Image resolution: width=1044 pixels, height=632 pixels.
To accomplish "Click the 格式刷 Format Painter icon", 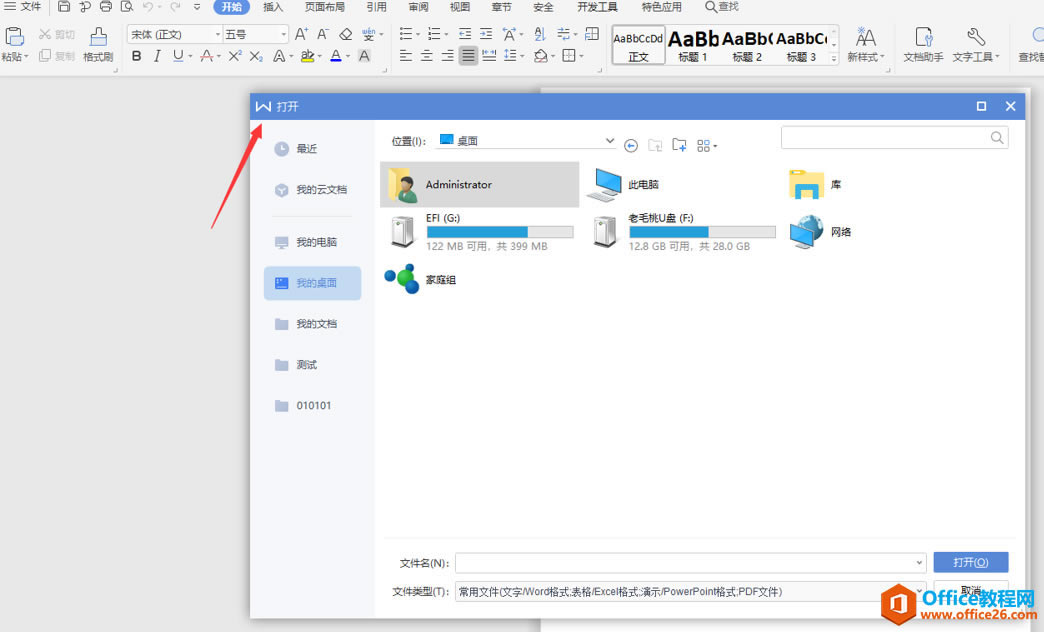I will click(98, 36).
